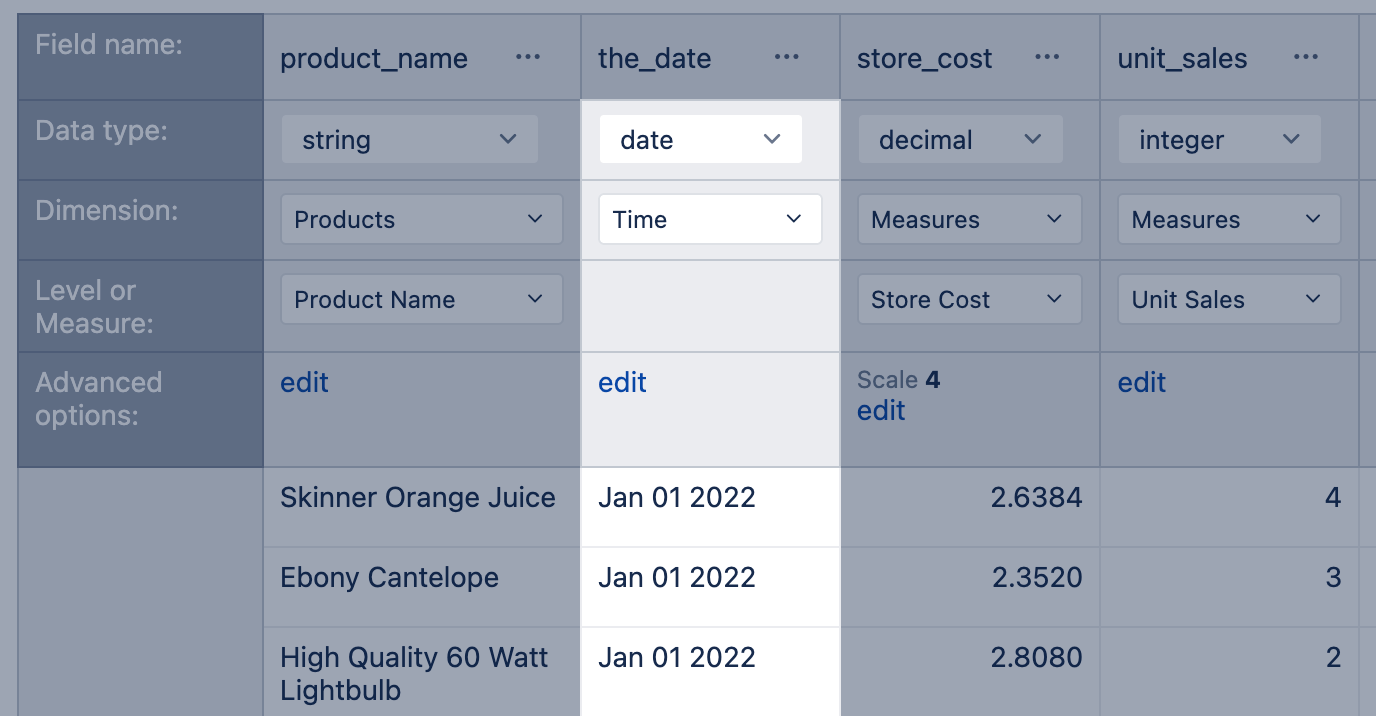Viewport: 1376px width, 716px height.
Task: Open the Store Cost measure dropdown
Action: click(x=969, y=300)
